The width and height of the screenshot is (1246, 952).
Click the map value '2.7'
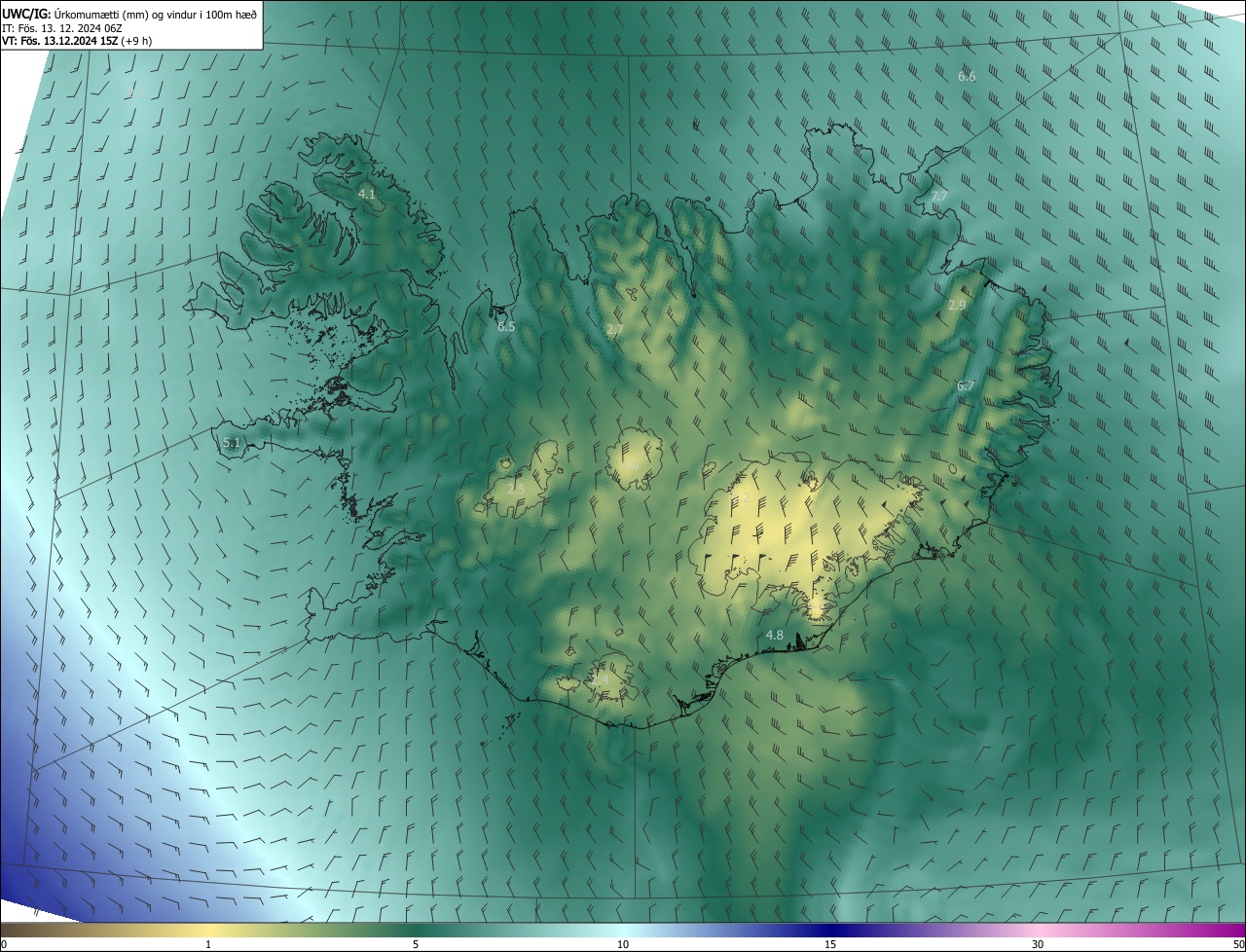614,331
